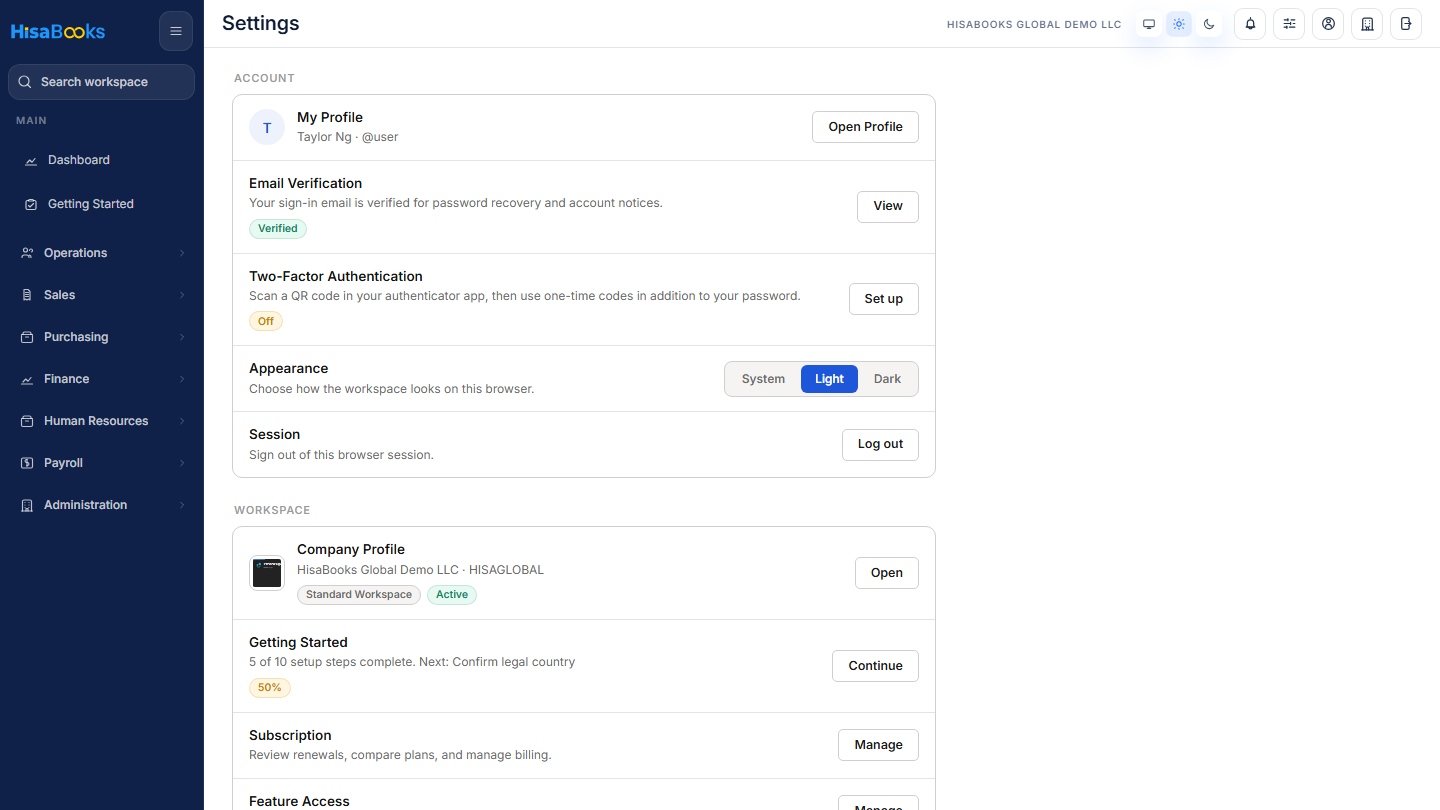1440x810 pixels.
Task: Open the Operations sidebar section
Action: pyautogui.click(x=102, y=253)
